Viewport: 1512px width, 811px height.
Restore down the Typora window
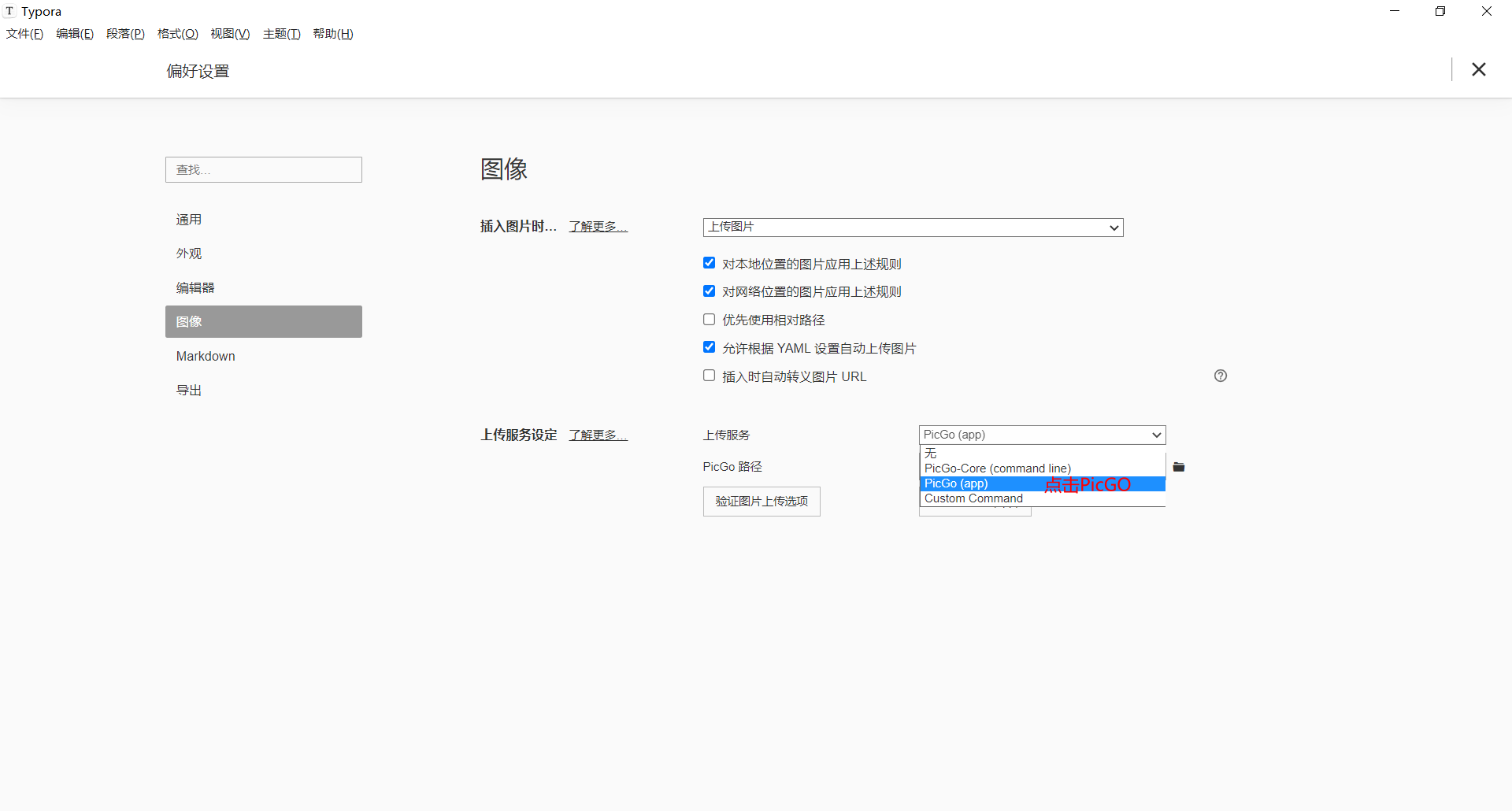click(1440, 11)
